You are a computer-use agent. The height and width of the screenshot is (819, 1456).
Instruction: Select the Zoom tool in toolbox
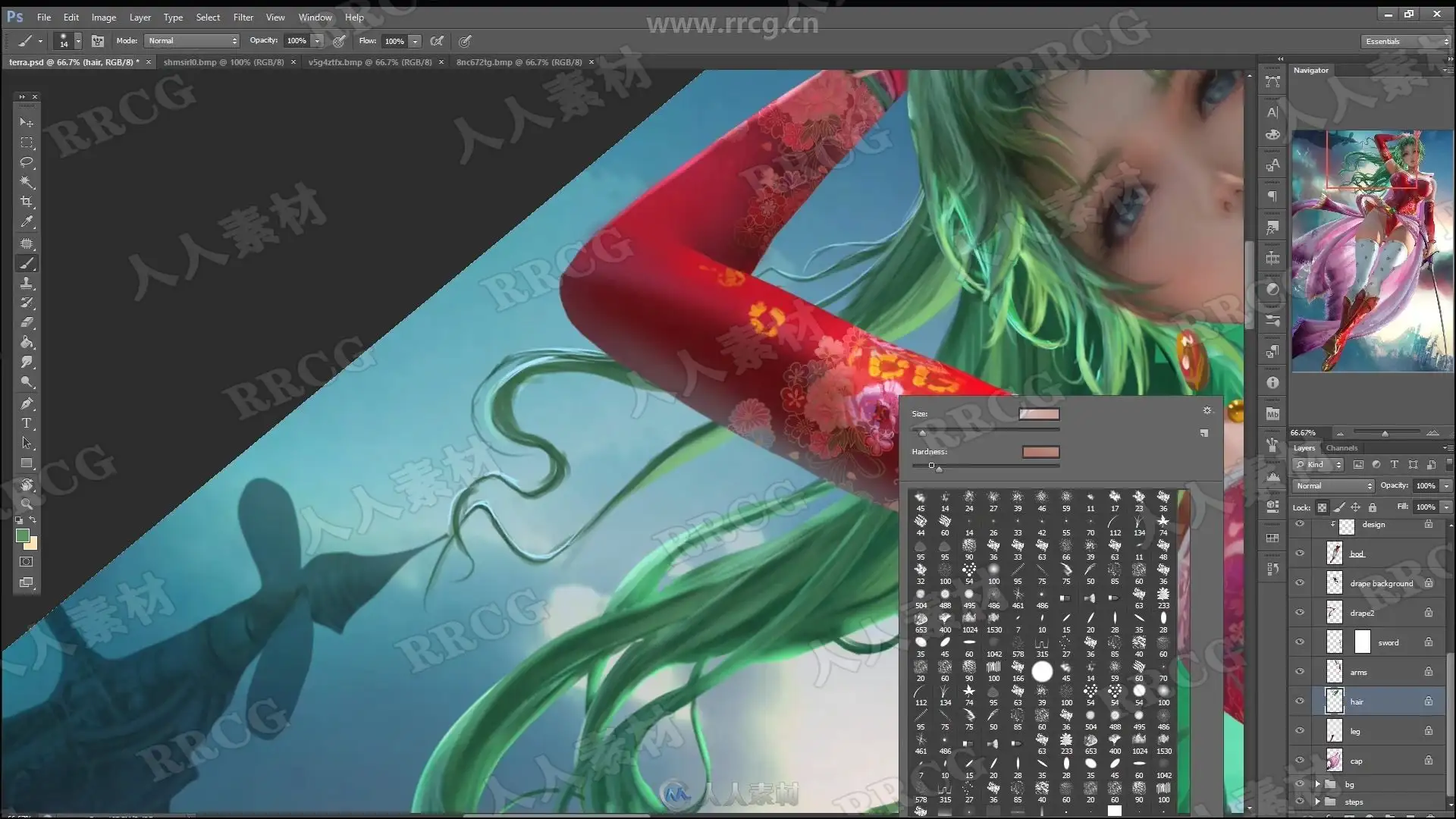pos(27,504)
